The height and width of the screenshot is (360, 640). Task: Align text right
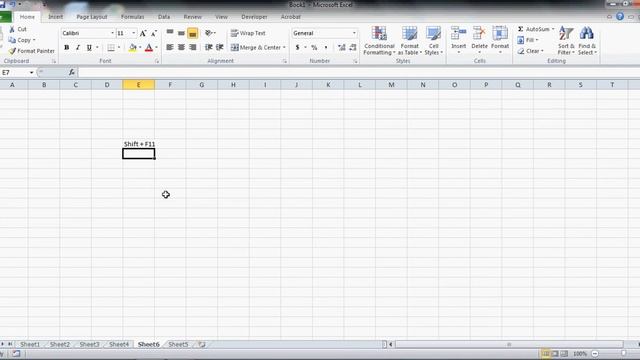[x=193, y=47]
